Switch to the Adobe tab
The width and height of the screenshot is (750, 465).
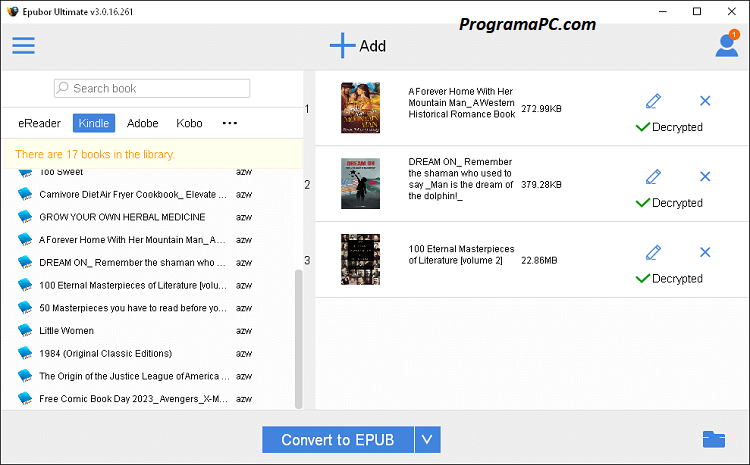coord(143,123)
